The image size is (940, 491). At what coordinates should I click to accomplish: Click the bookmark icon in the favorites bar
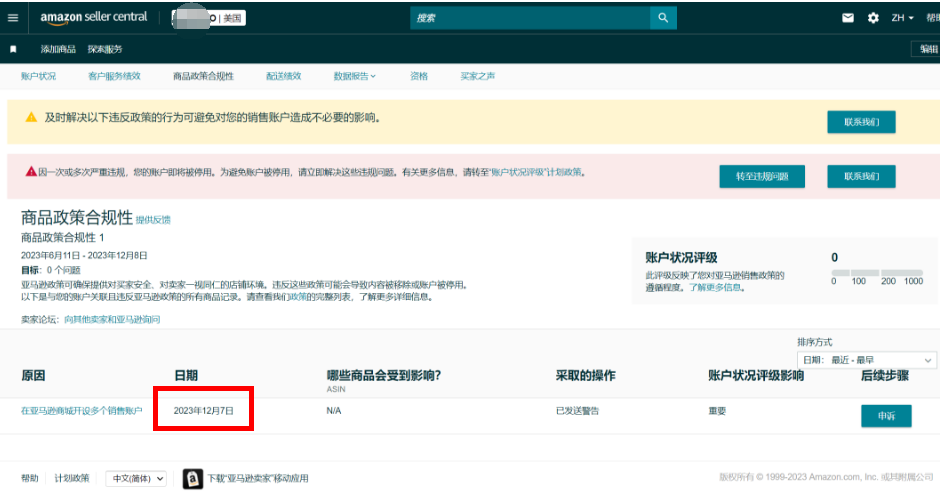point(13,49)
